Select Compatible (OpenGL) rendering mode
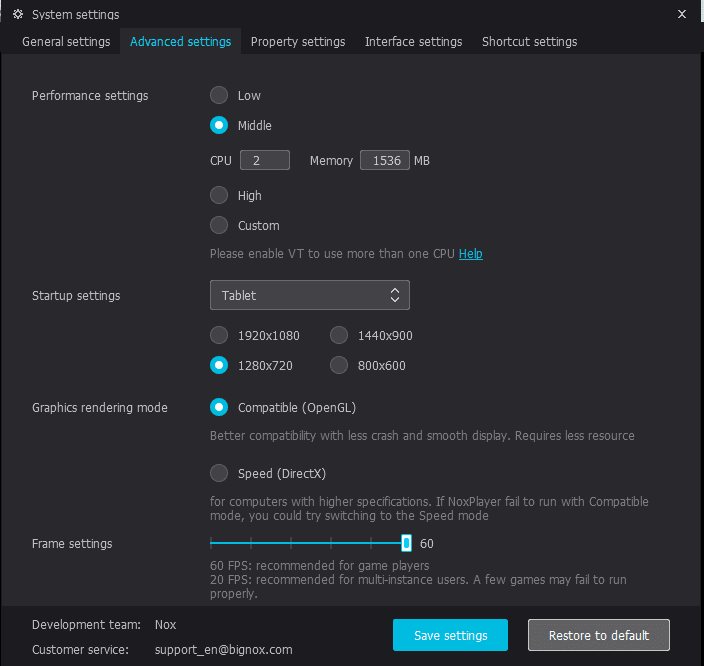This screenshot has height=666, width=704. pyautogui.click(x=219, y=407)
